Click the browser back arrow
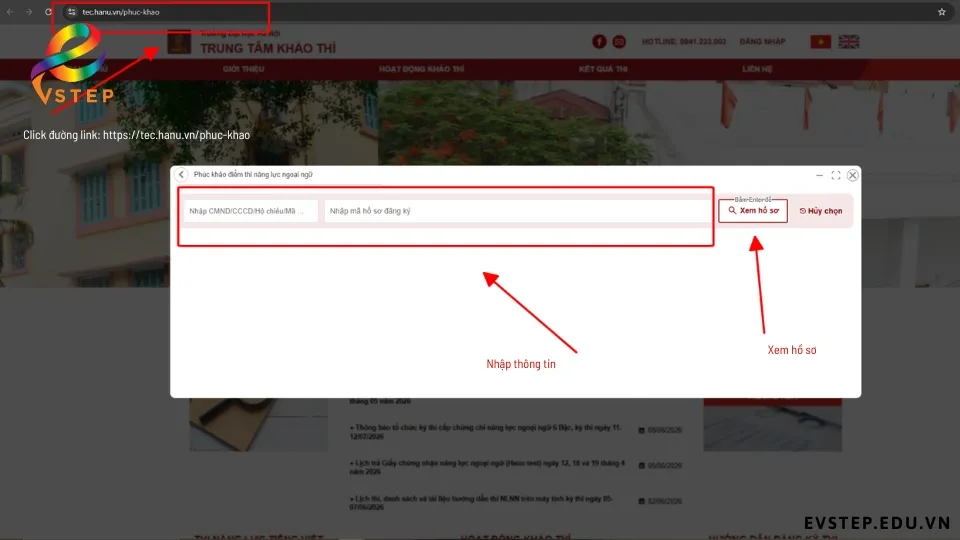Screen dimensions: 960x540 click(x=10, y=12)
